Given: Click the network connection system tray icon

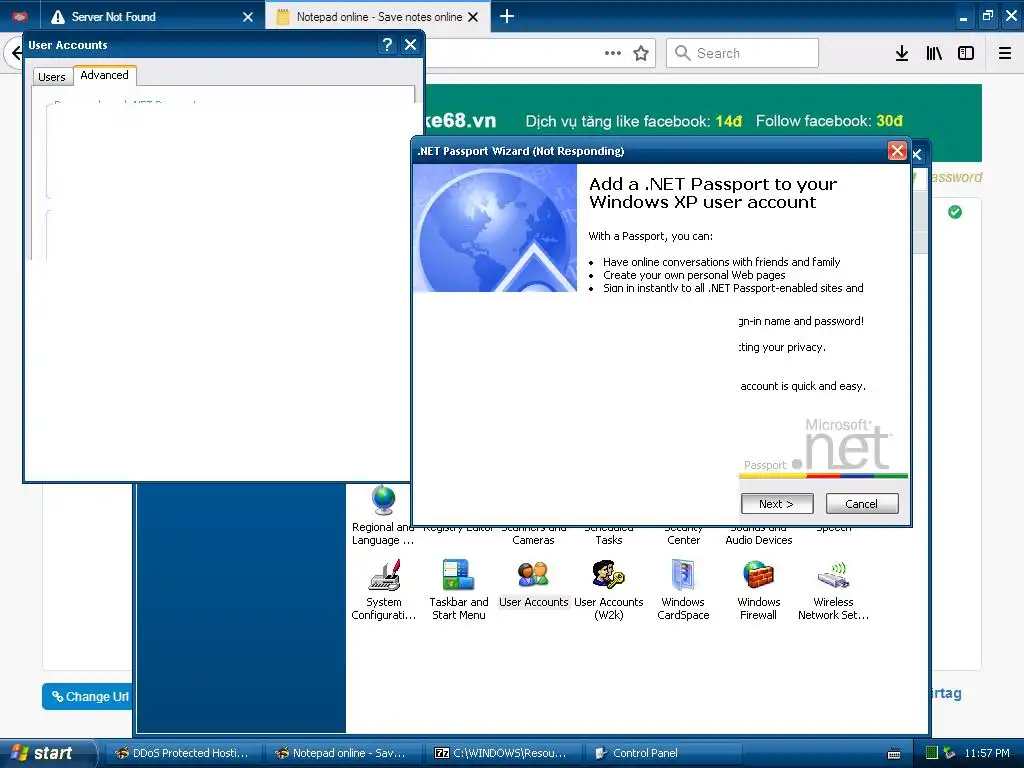Looking at the screenshot, I should (949, 753).
